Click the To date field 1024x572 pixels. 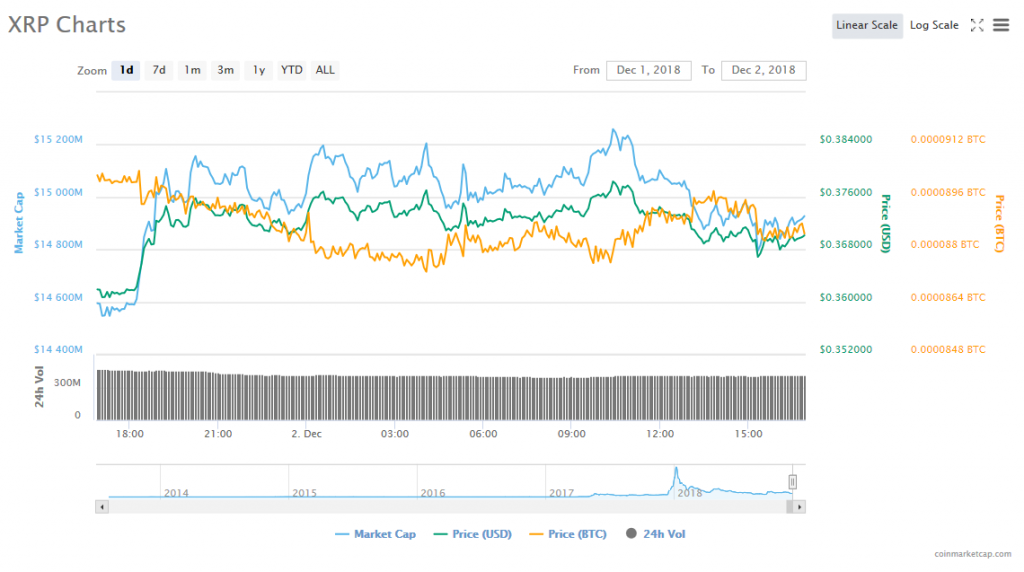tap(763, 70)
